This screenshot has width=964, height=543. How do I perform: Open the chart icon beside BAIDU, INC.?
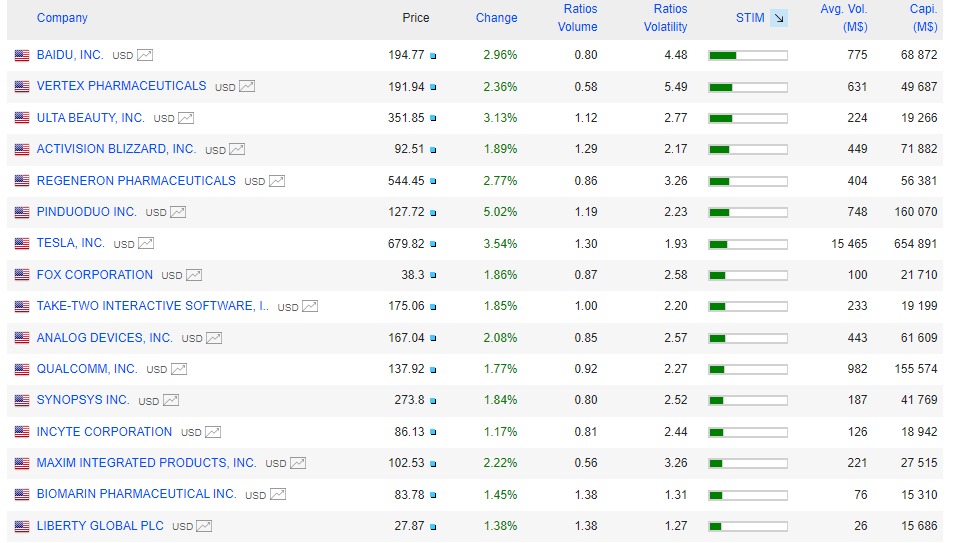pos(145,55)
